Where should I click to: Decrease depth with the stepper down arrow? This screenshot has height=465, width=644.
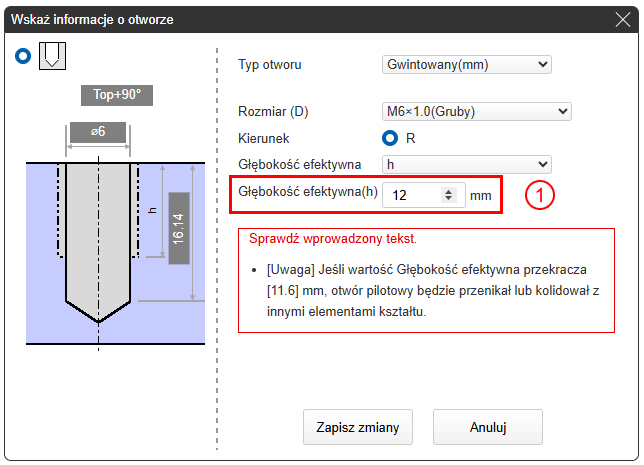point(448,200)
